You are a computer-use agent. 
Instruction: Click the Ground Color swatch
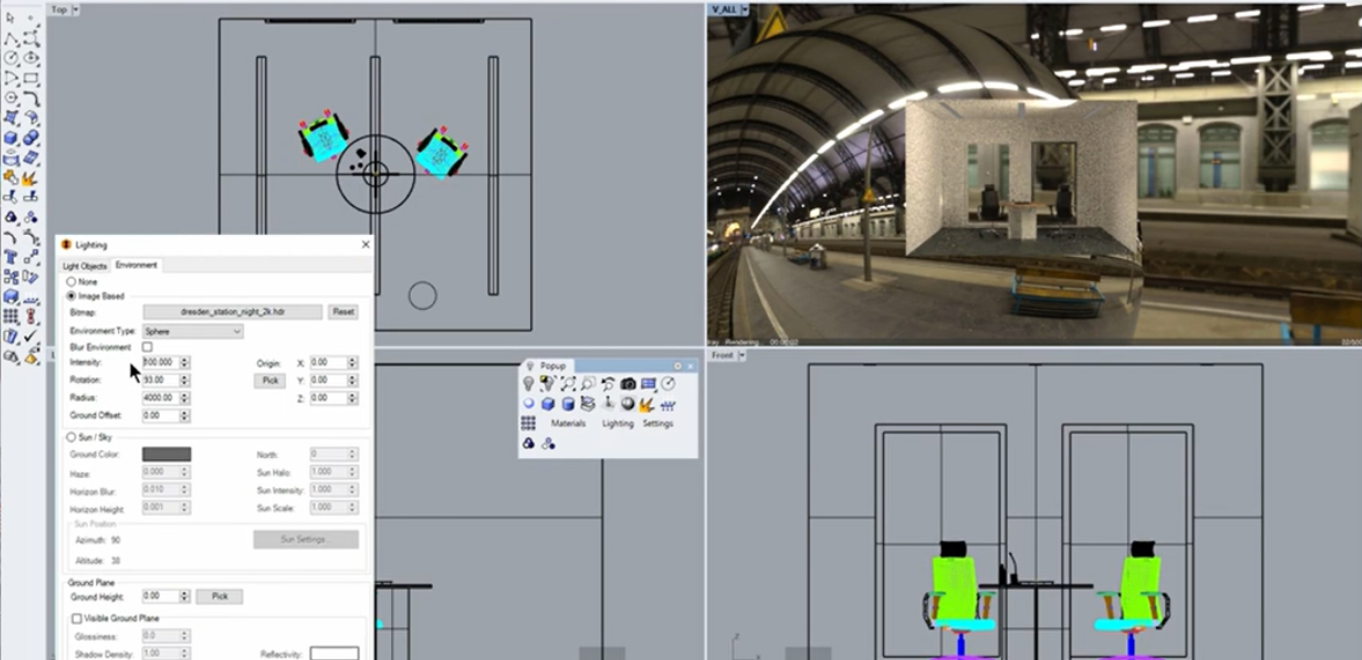166,454
